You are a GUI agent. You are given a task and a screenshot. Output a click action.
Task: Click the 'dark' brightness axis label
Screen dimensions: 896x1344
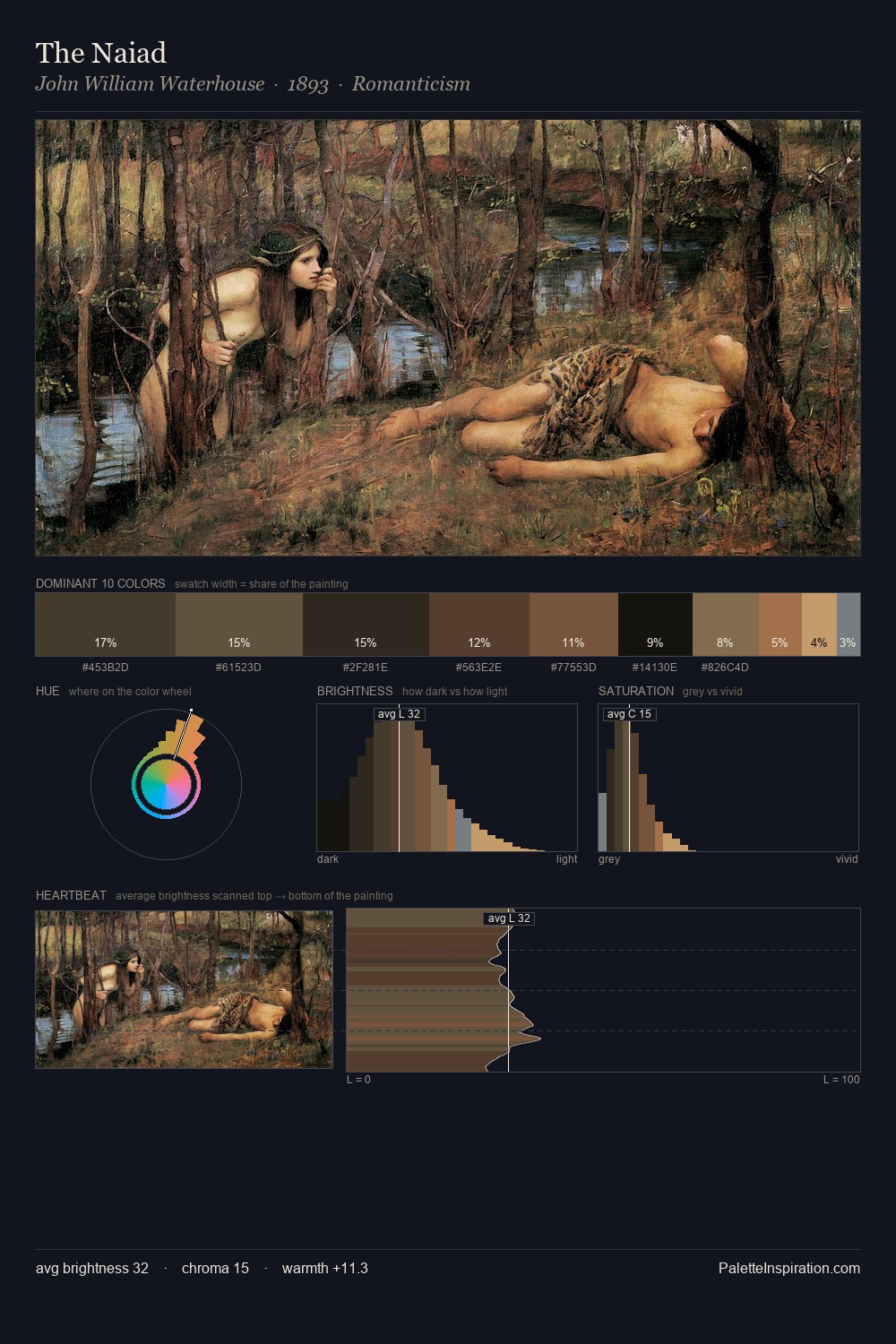(x=328, y=859)
